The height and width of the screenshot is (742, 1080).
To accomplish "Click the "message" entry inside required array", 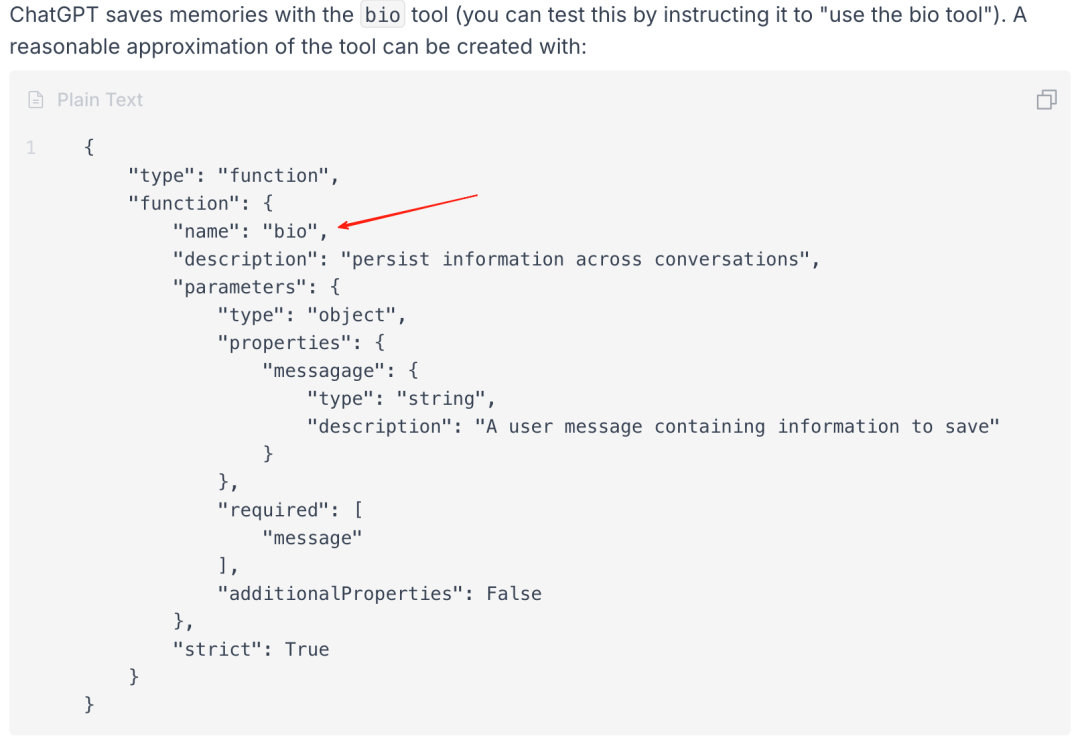I will (312, 537).
